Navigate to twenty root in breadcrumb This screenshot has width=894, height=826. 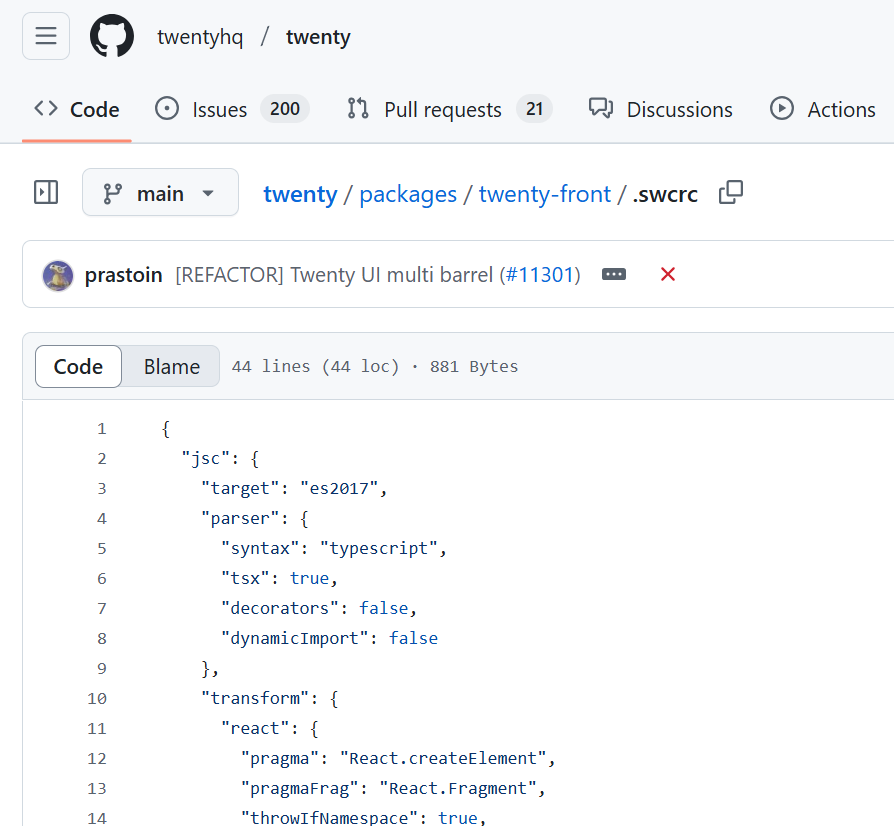(300, 194)
